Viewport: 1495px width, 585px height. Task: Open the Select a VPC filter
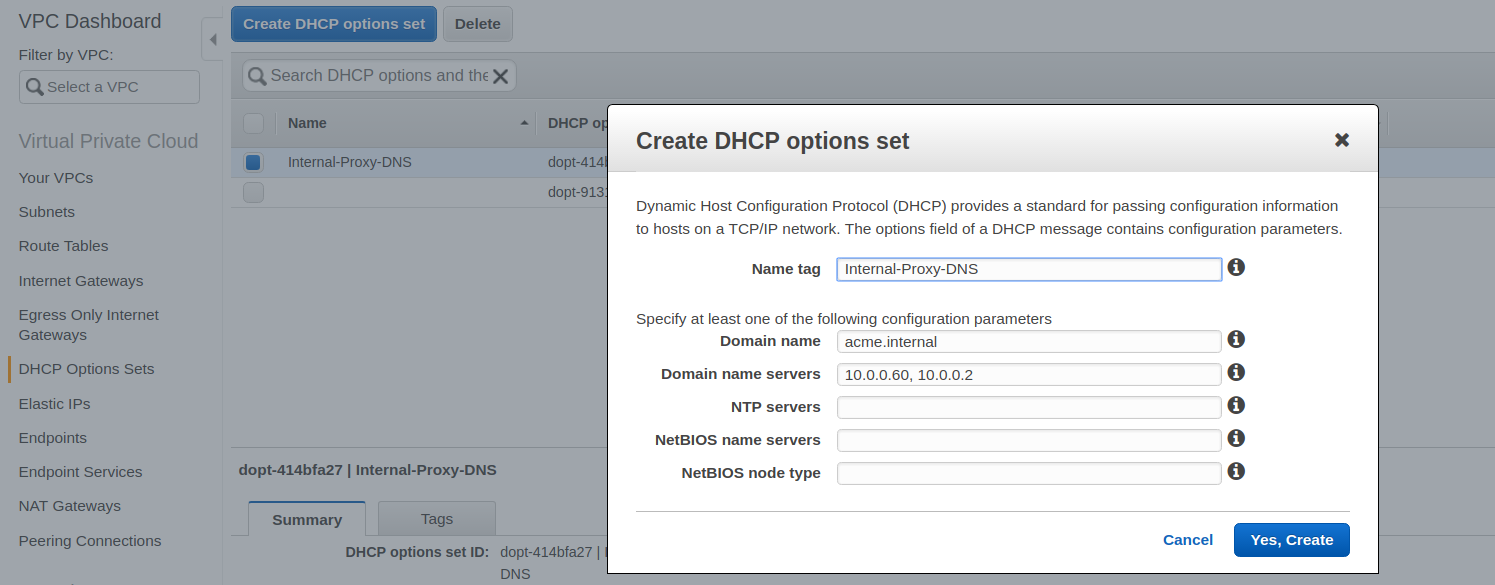108,87
